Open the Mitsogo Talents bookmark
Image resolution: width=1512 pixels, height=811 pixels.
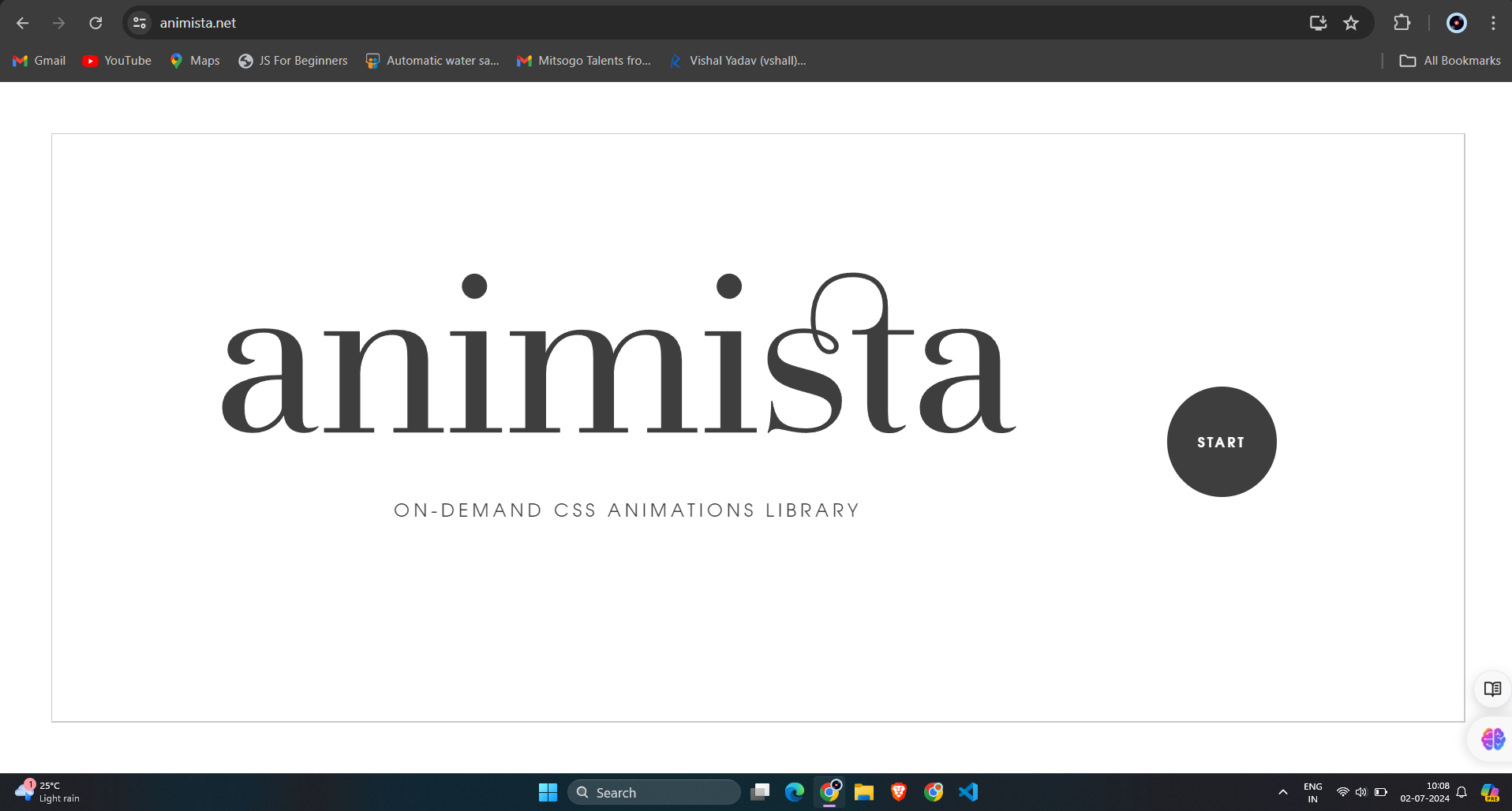584,61
